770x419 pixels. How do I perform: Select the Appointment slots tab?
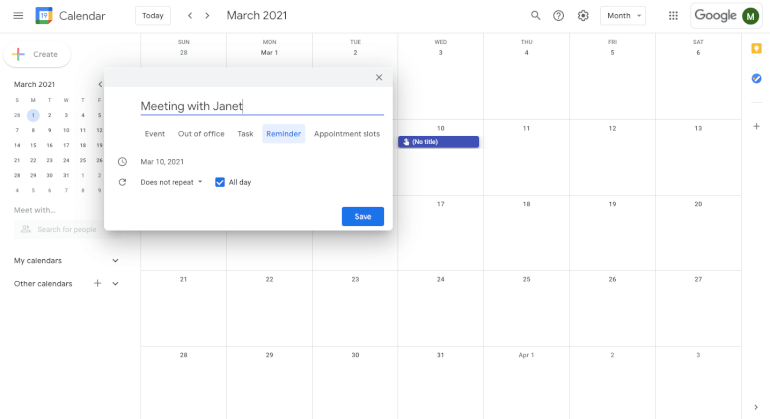point(347,134)
